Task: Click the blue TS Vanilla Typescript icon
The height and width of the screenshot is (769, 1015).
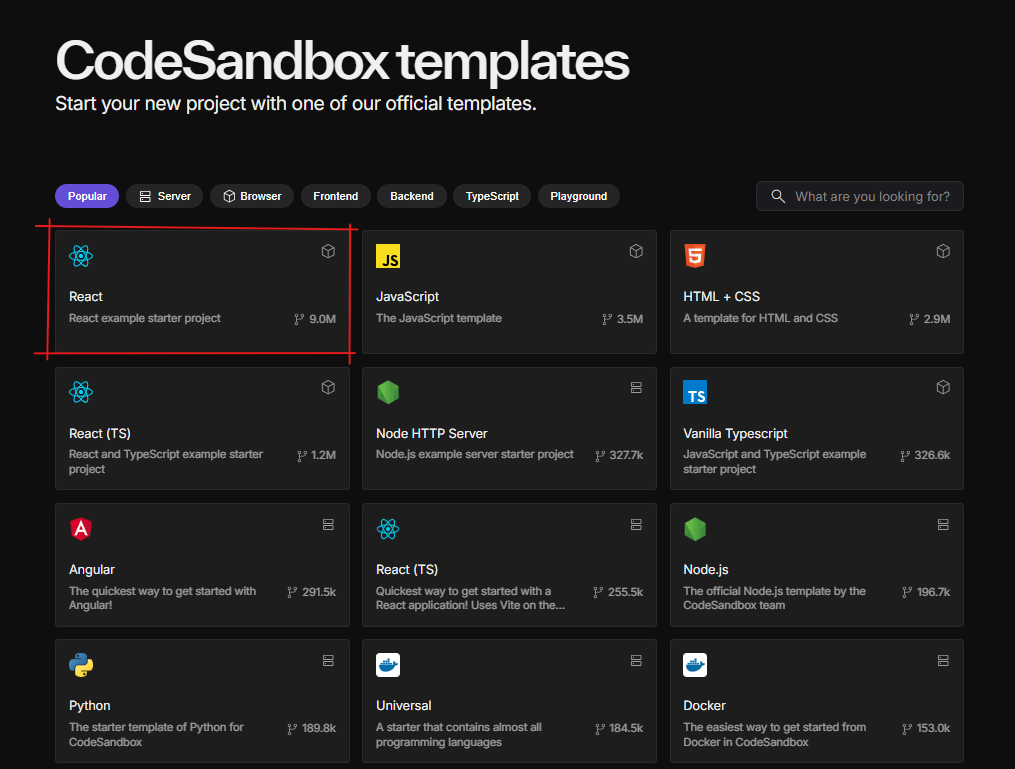Action: point(695,393)
